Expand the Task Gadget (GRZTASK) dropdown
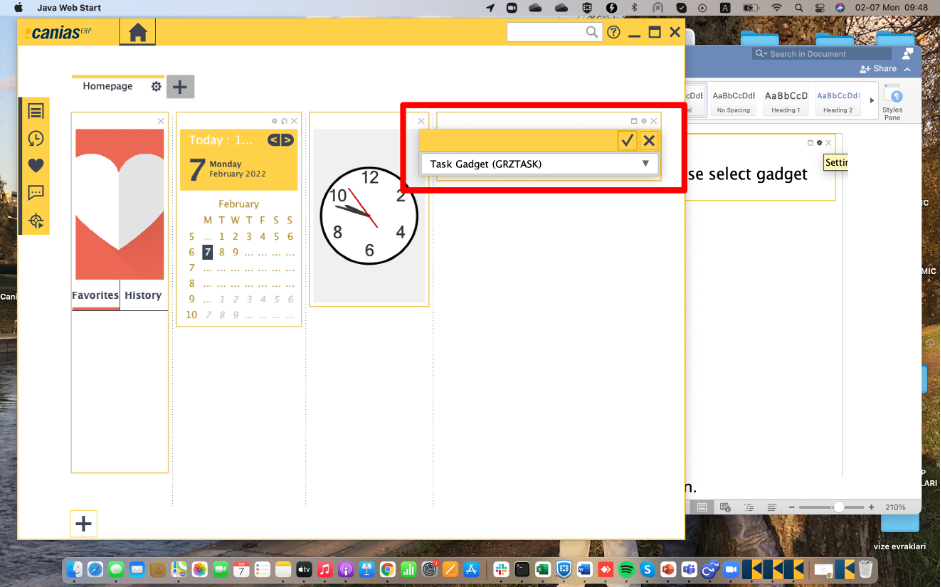941x587 pixels. (645, 164)
